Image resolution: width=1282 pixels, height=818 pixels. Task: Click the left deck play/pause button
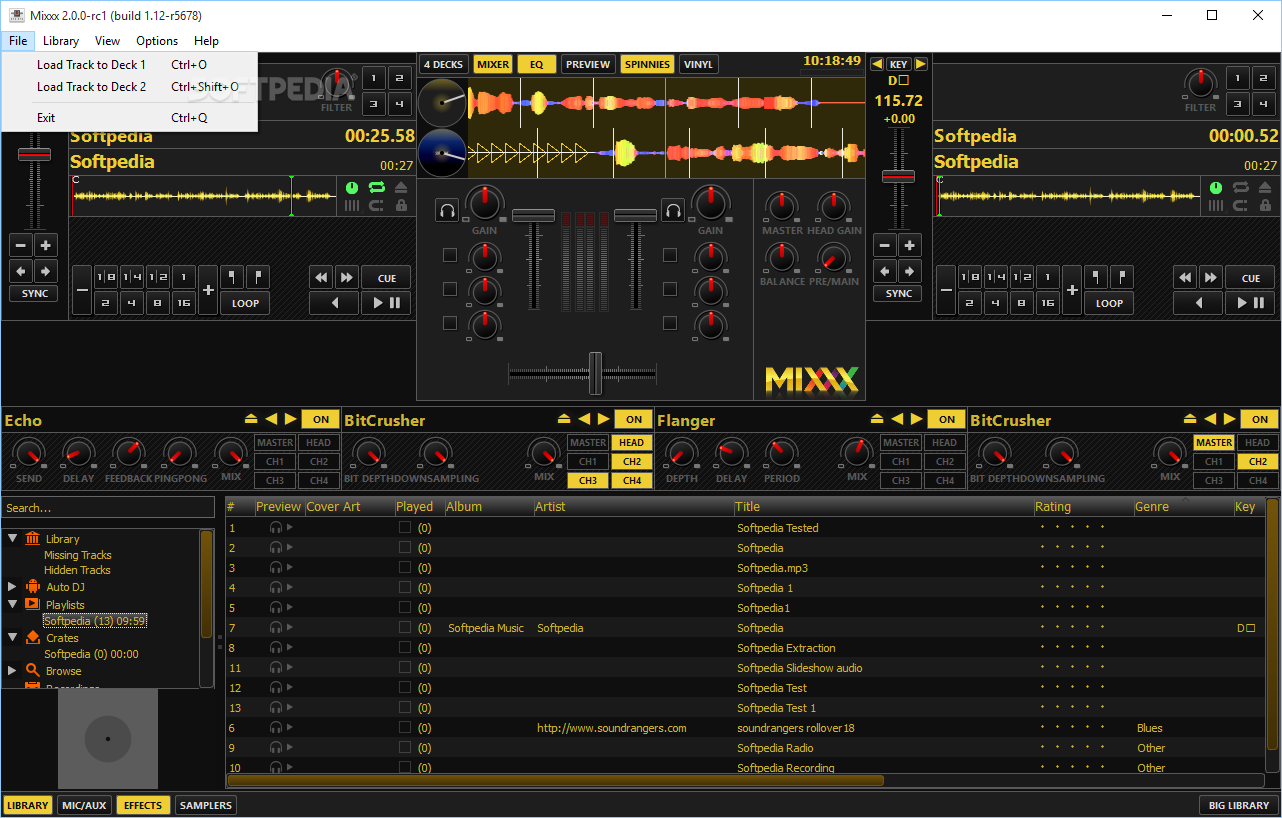pos(386,303)
